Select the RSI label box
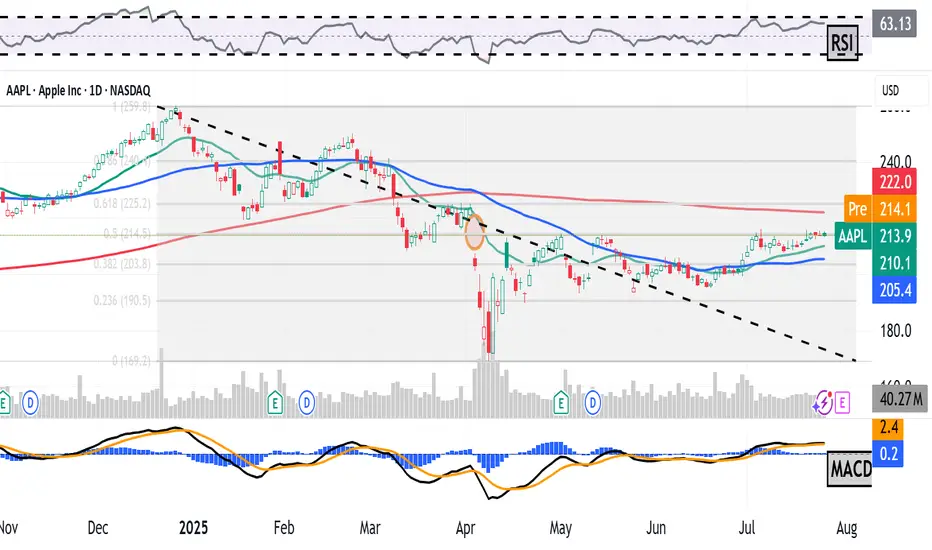Viewport: 932px width, 550px height. (842, 43)
